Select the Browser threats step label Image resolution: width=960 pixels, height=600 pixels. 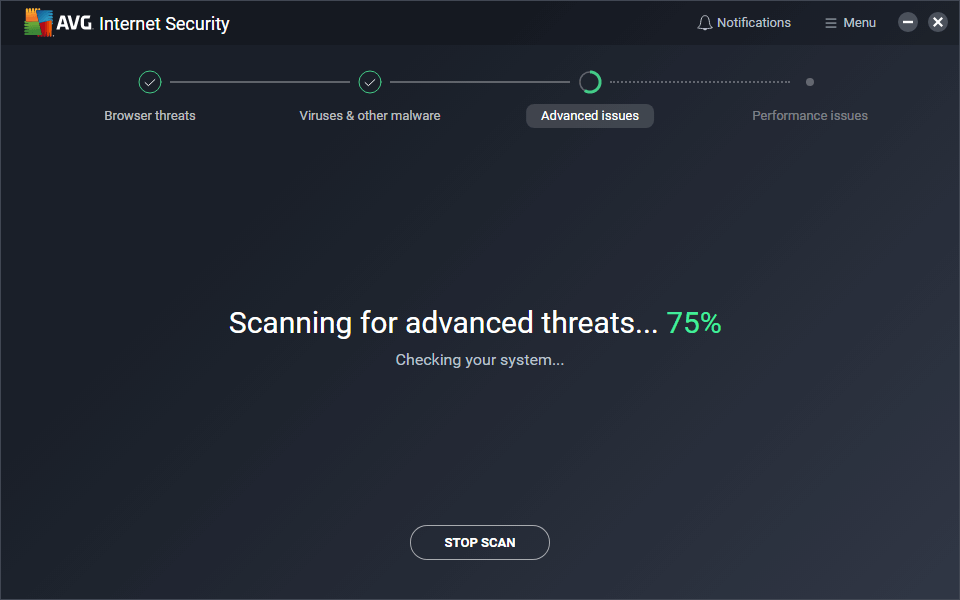[x=150, y=116]
